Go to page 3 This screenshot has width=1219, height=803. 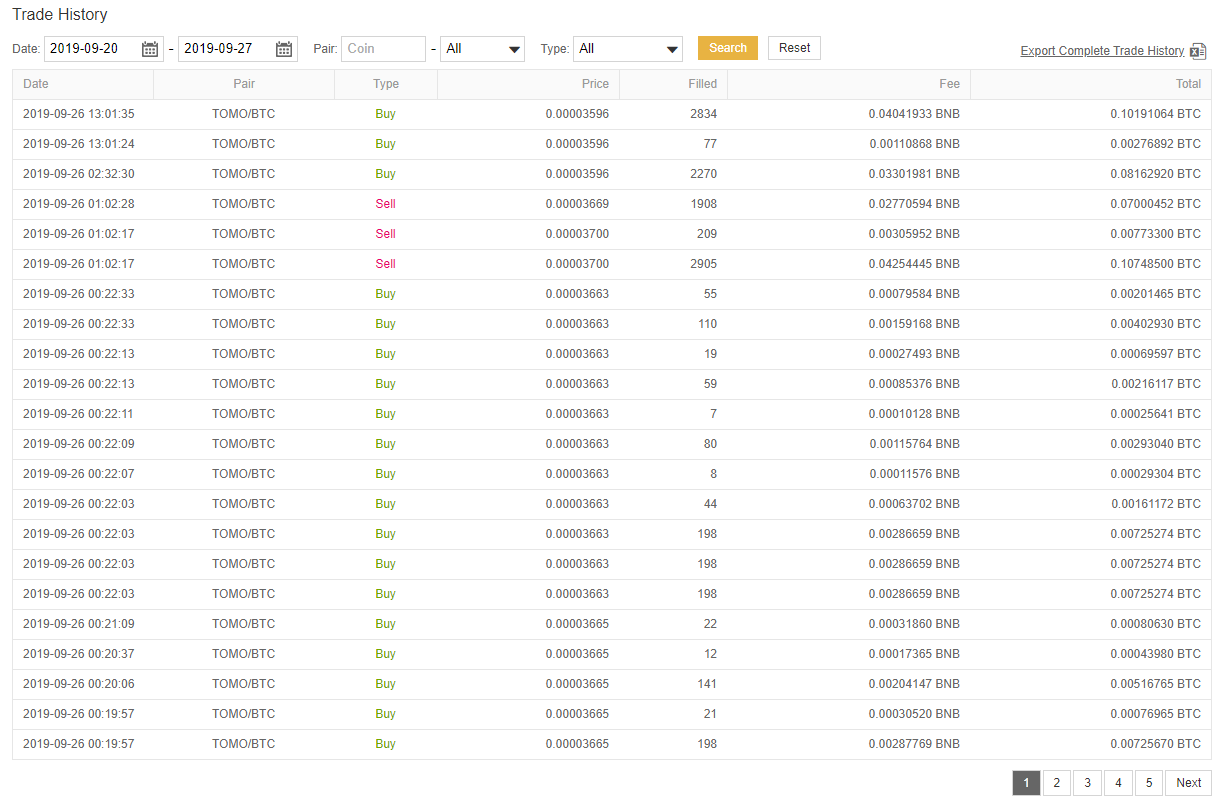1087,783
